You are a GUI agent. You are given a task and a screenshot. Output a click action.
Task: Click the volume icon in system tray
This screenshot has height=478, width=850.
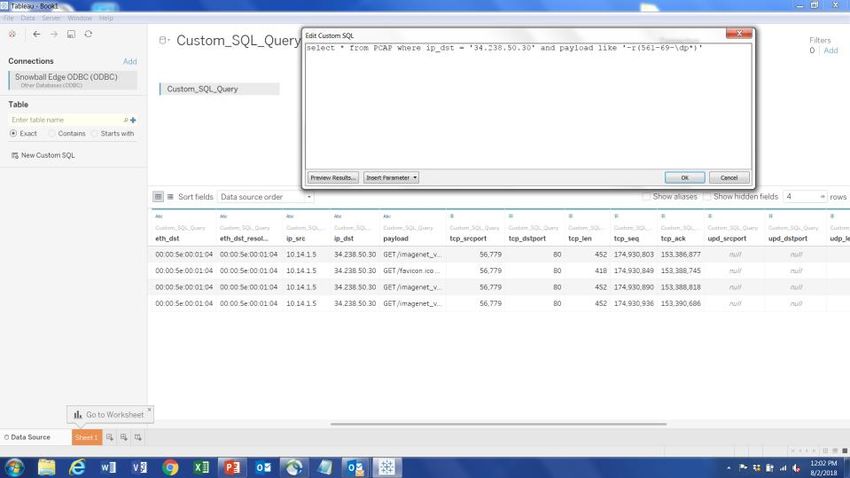(796, 468)
